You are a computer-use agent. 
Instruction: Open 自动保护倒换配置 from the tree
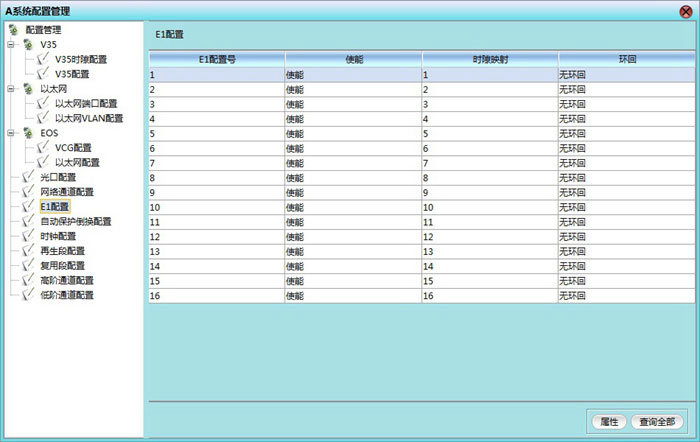[x=75, y=221]
